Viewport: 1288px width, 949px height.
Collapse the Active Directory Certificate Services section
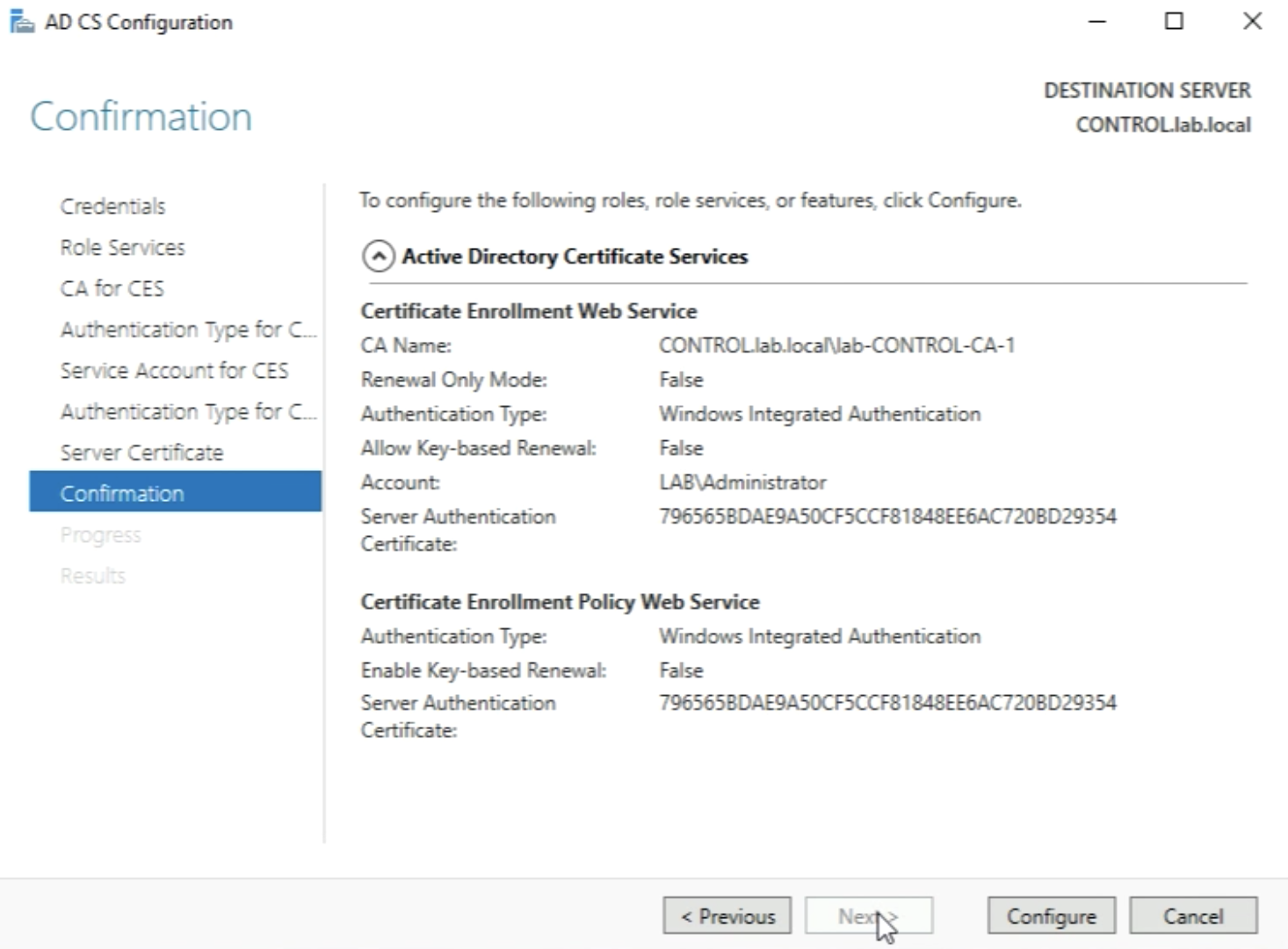pos(379,257)
